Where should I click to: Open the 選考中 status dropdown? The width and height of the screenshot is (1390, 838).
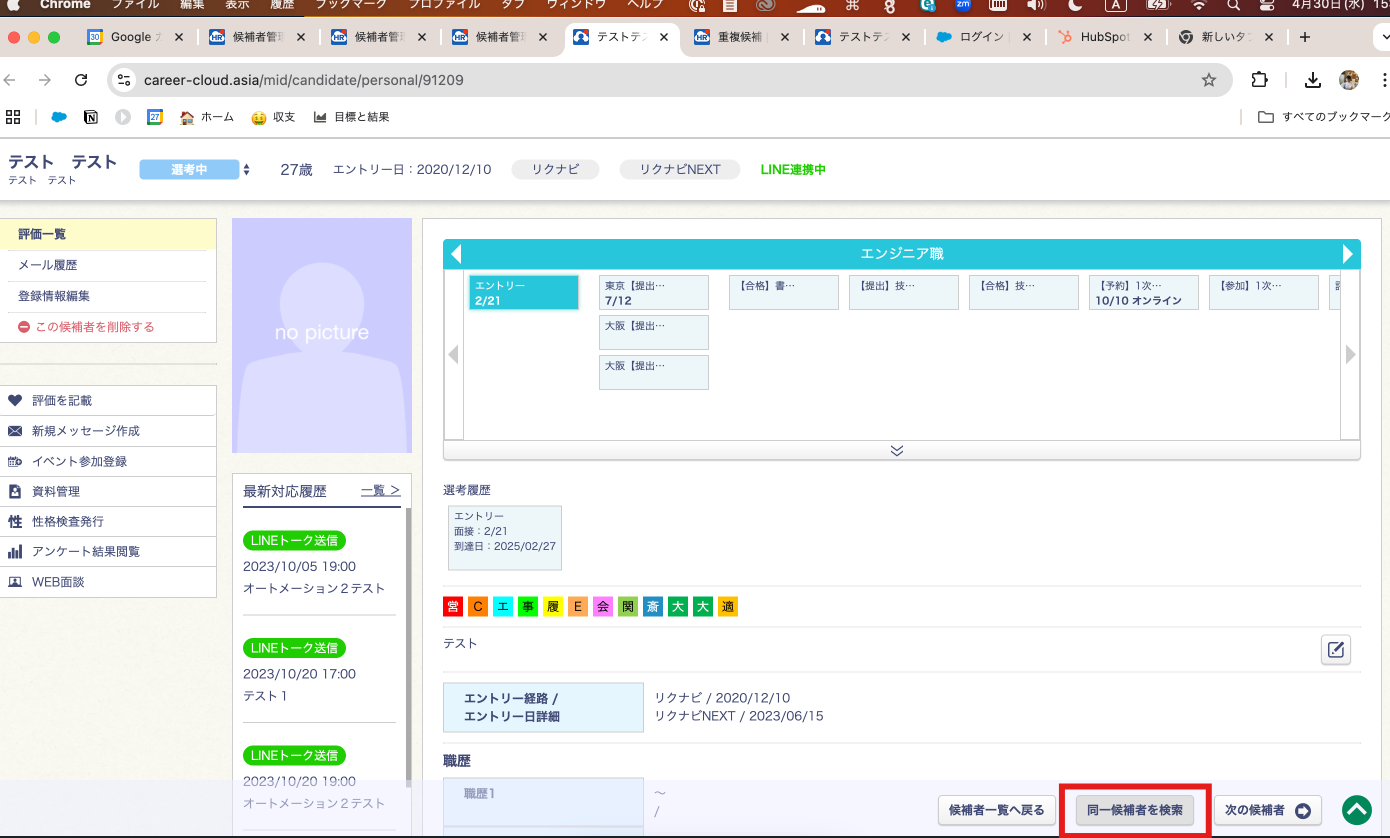[x=195, y=170]
